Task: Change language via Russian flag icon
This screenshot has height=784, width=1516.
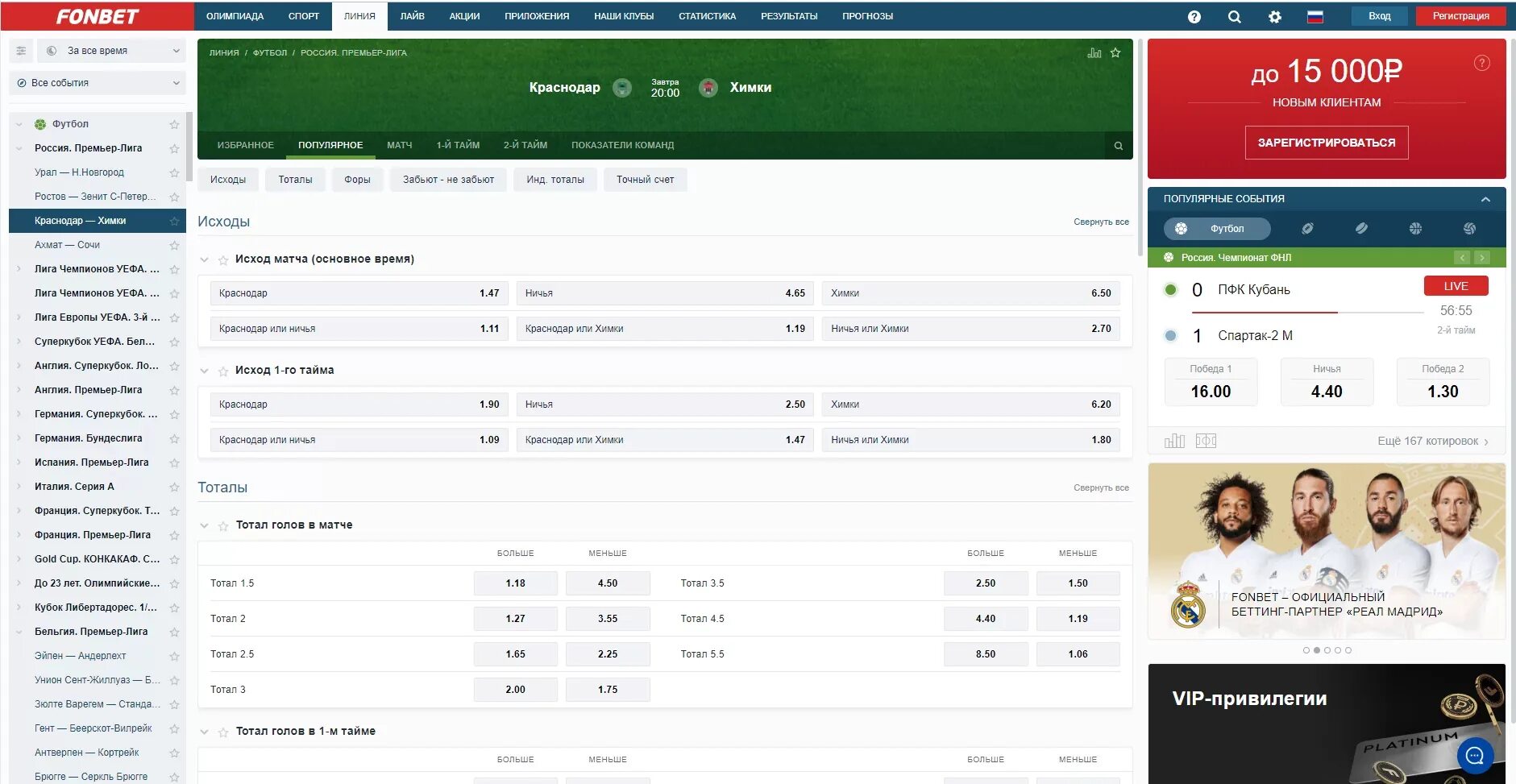Action: click(x=1315, y=16)
